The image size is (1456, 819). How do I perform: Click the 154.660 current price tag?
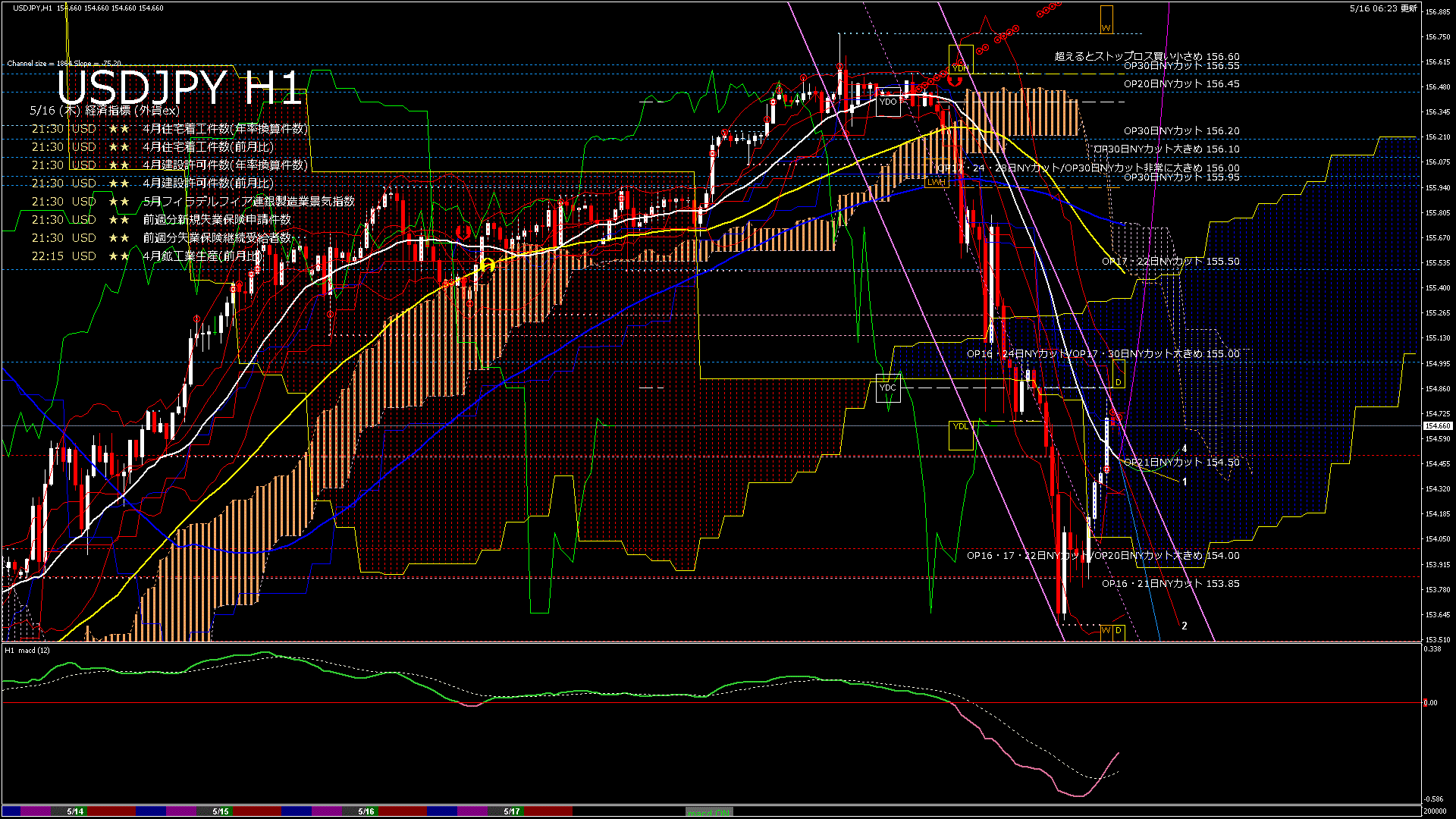(x=1436, y=426)
